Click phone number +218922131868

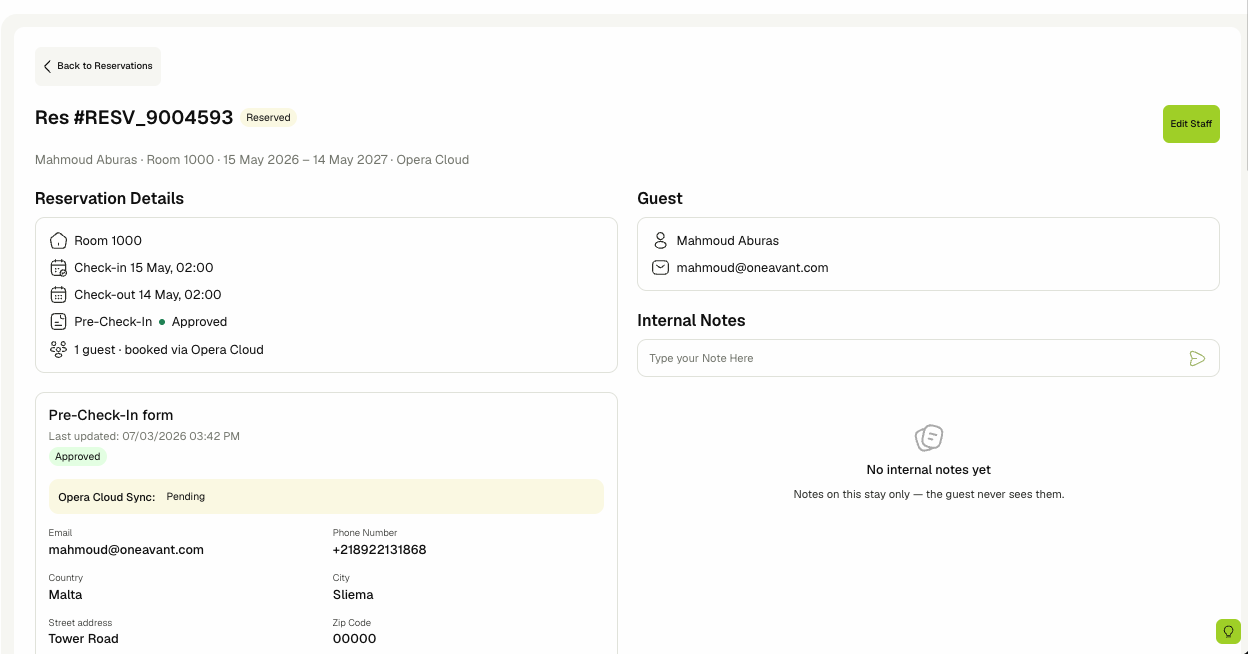coord(380,550)
